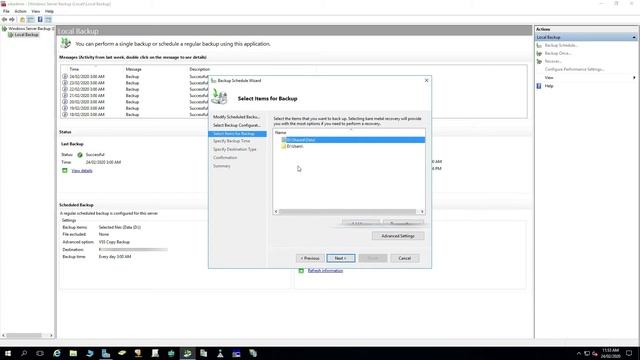Click the active Windows Server Backup taskbar icon
Viewport: 640px width, 360px height.
187,353
